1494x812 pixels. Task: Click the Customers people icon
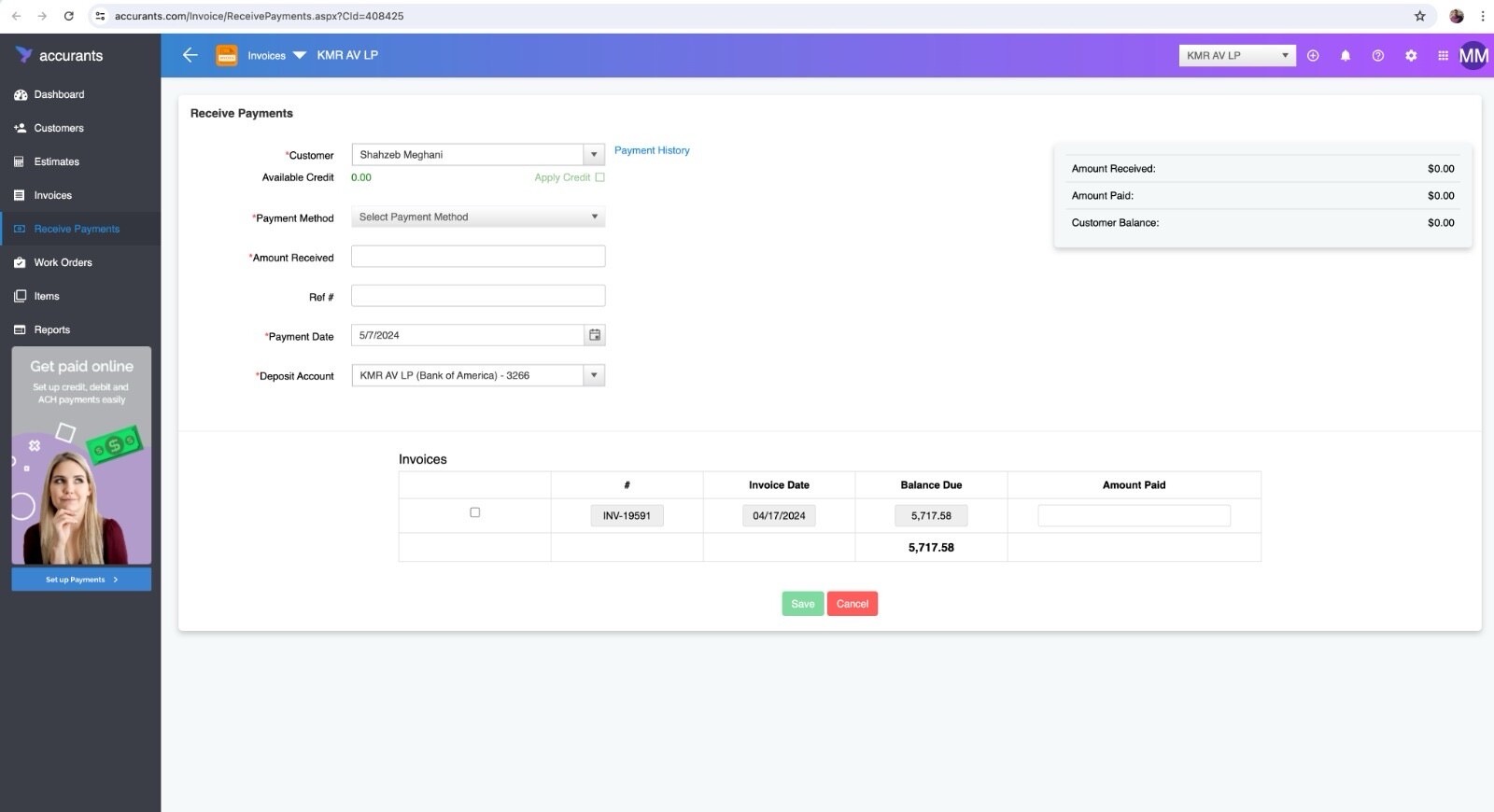(20, 128)
